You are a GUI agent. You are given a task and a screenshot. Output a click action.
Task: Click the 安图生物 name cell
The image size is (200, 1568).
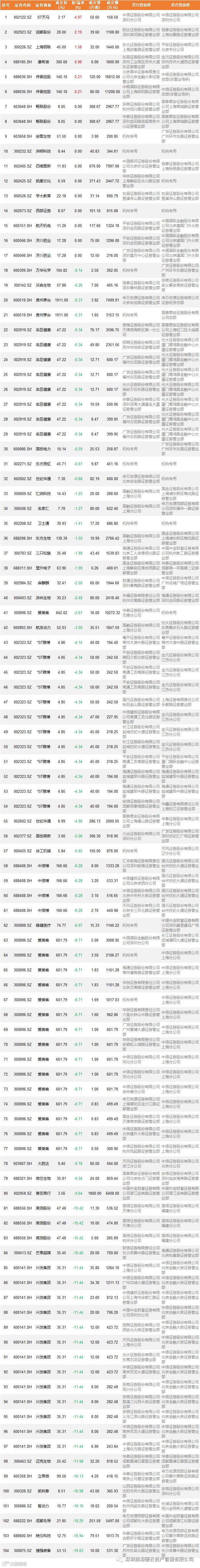pyautogui.click(x=43, y=136)
